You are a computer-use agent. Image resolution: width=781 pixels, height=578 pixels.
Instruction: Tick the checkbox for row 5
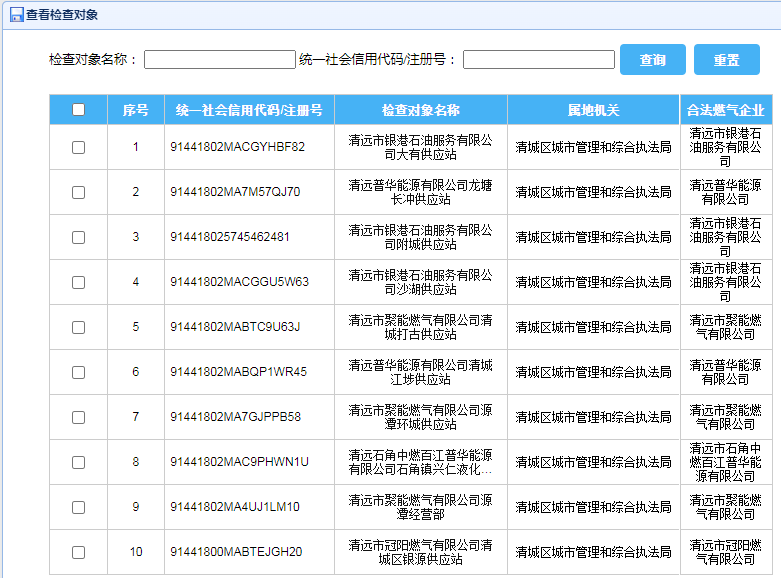click(79, 327)
